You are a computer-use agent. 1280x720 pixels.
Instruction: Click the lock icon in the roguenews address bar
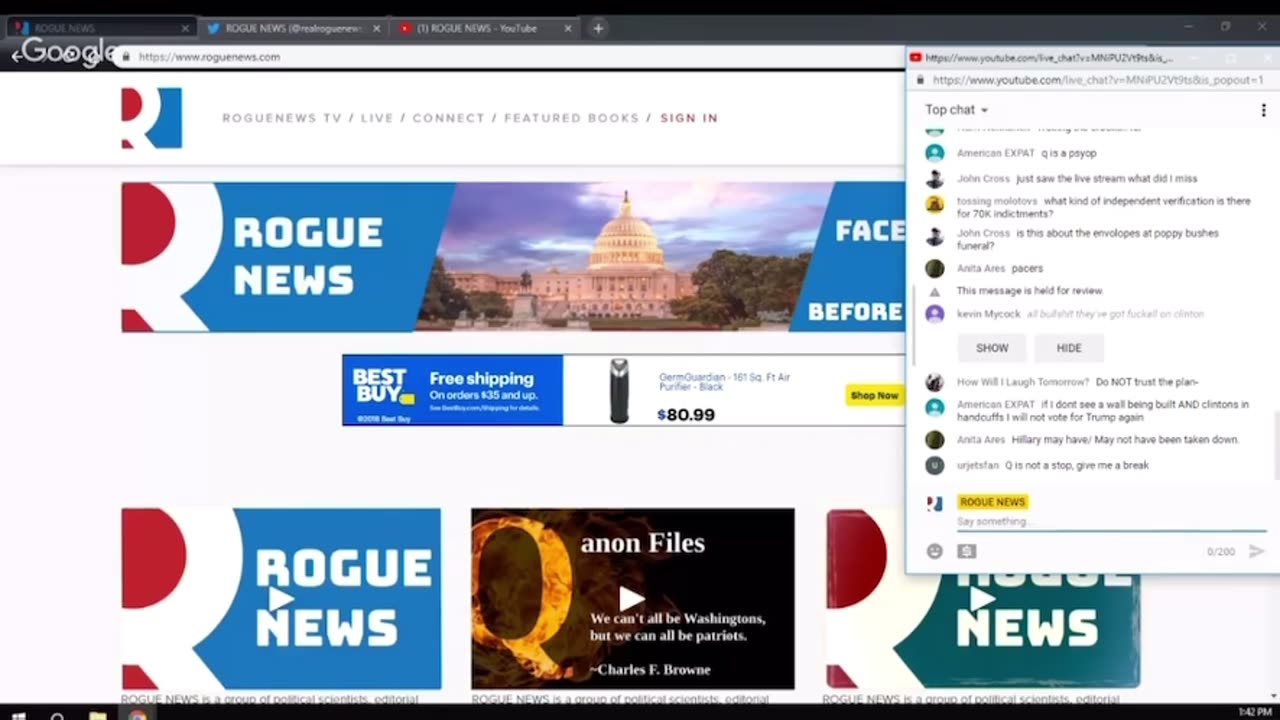pos(125,57)
